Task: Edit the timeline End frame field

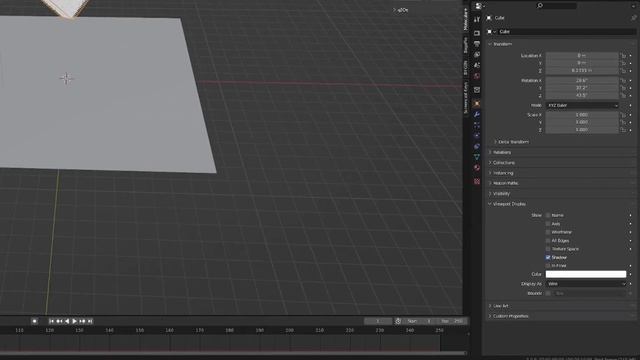Action: click(x=452, y=321)
